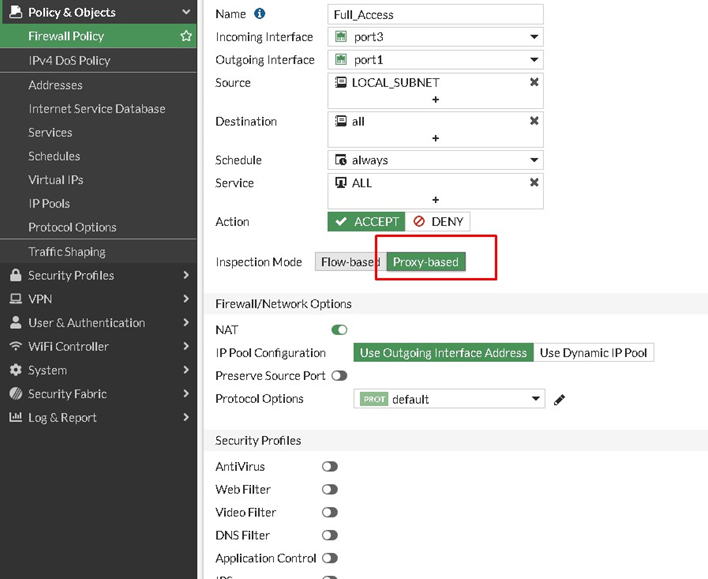Viewport: 708px width, 579px height.
Task: Click the System gear icon in the sidebar
Action: 16,370
